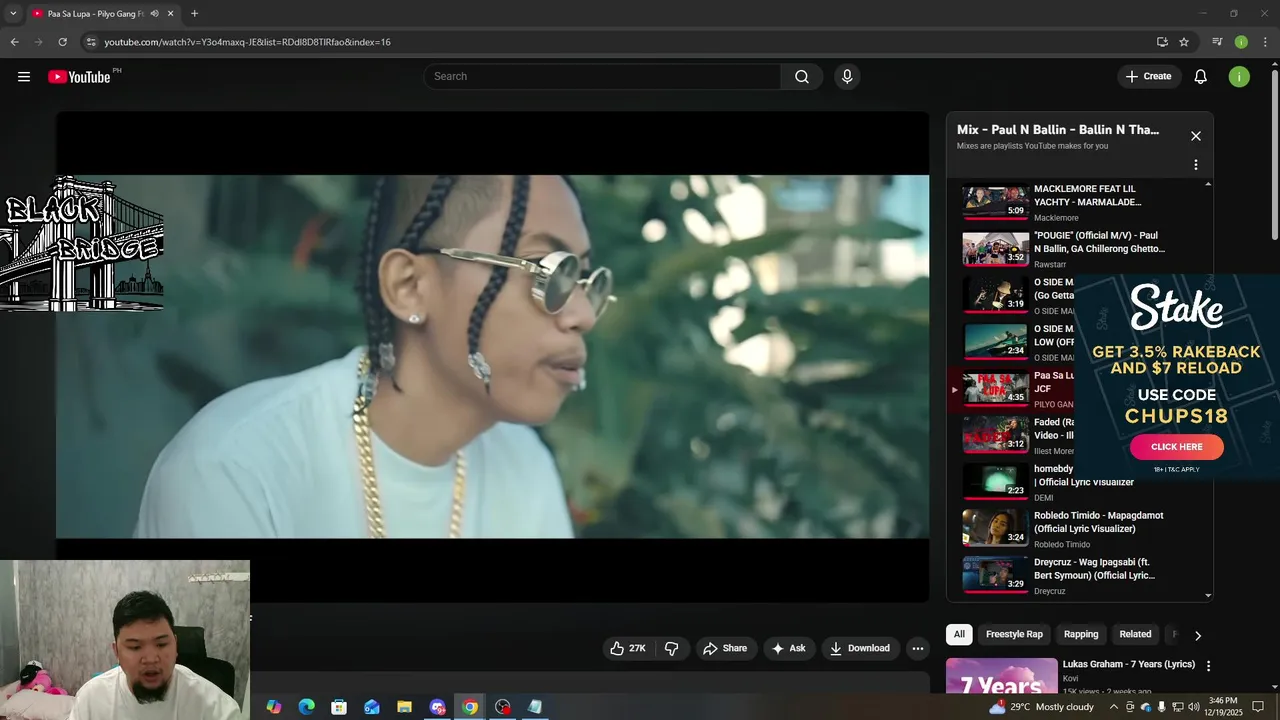
Task: Select the Rapping filter chip
Action: (x=1081, y=634)
